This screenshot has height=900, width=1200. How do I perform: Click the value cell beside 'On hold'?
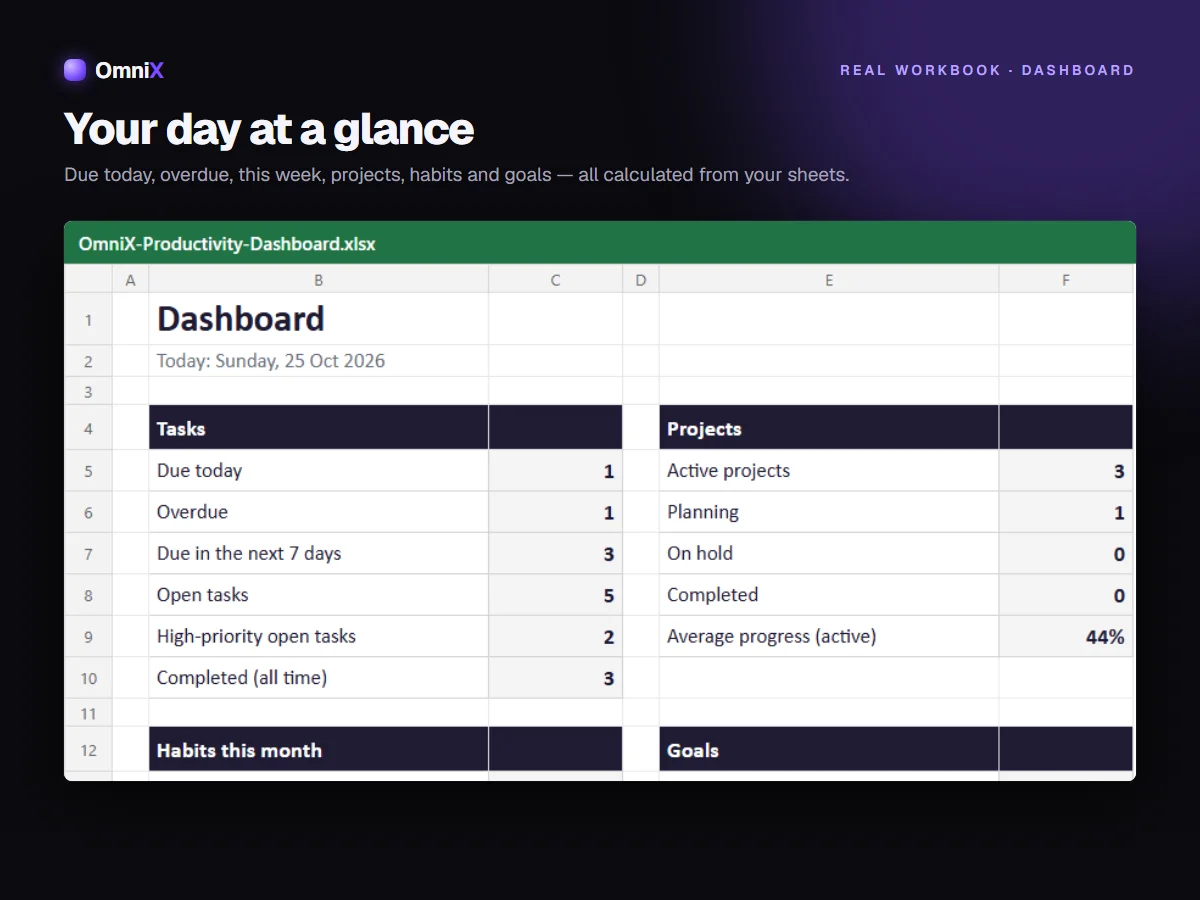[1066, 554]
